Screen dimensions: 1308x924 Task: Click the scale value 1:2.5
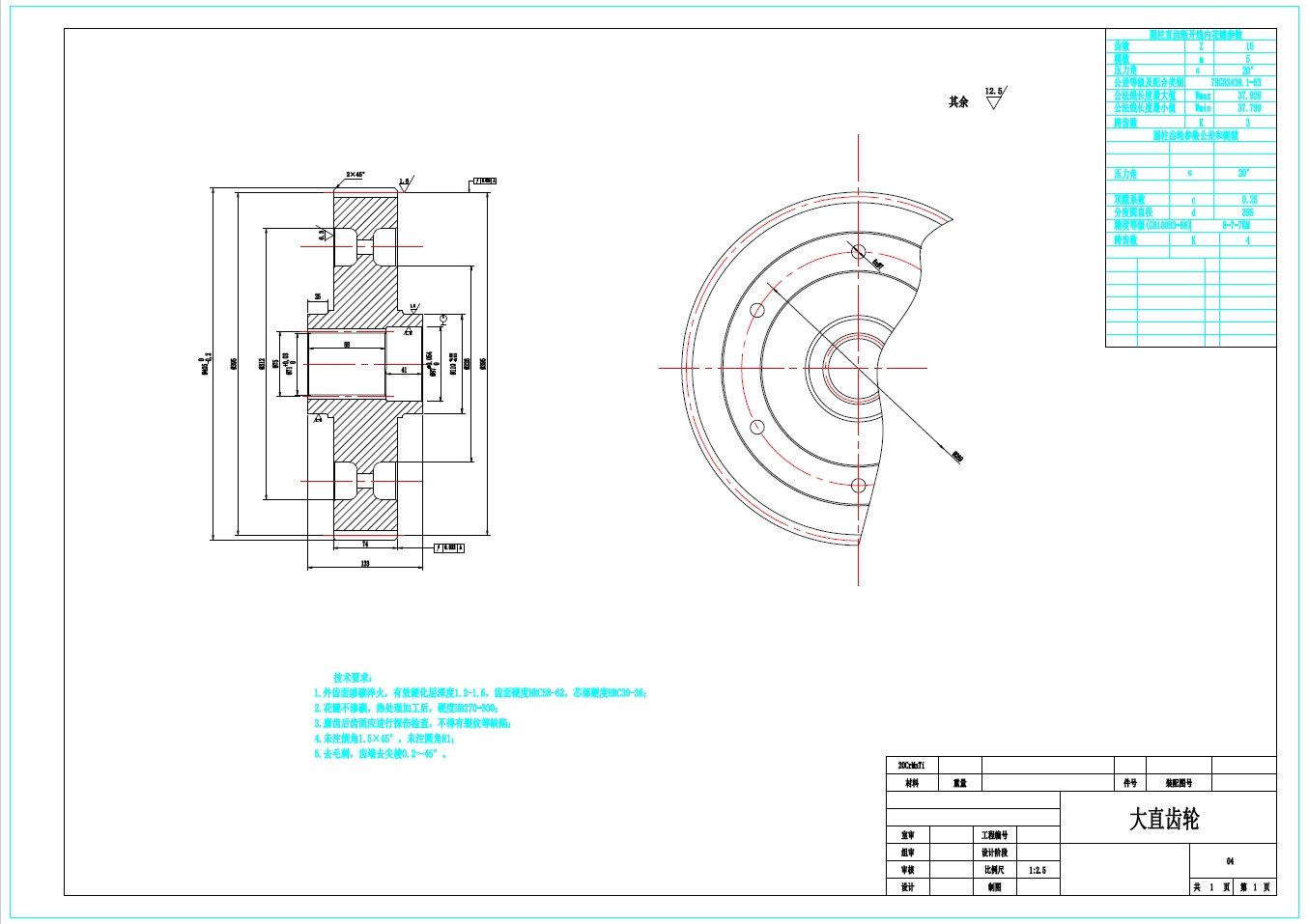(1038, 870)
